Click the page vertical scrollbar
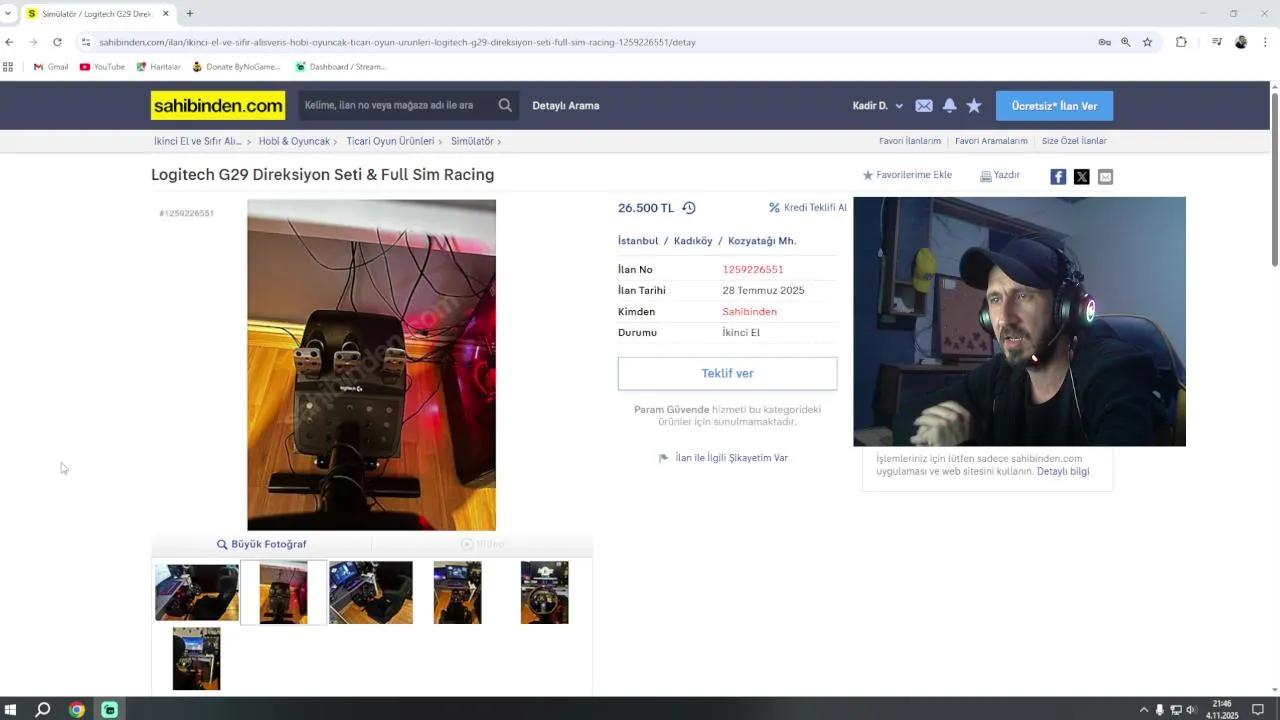Screen dimensions: 1280x720 tap(1274, 180)
